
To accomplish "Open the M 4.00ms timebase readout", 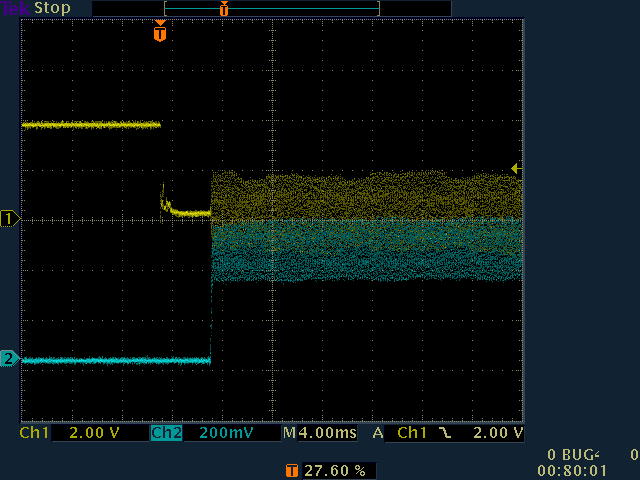I will (x=320, y=434).
